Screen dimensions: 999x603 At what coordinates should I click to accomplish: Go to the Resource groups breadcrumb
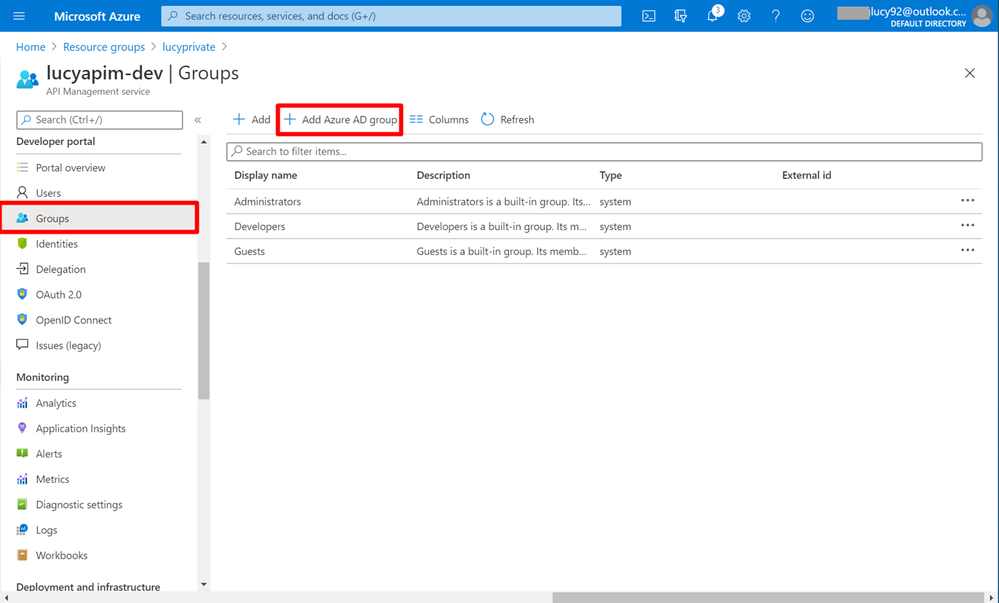pyautogui.click(x=103, y=47)
